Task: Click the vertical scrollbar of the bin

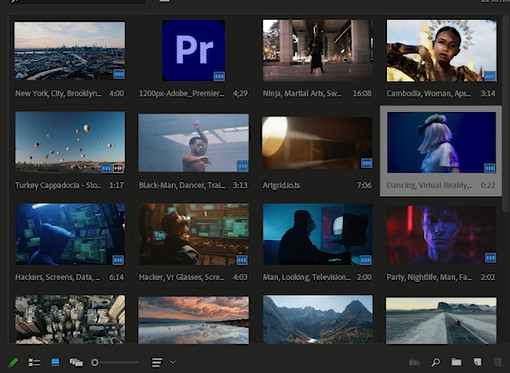Action: [x=506, y=113]
